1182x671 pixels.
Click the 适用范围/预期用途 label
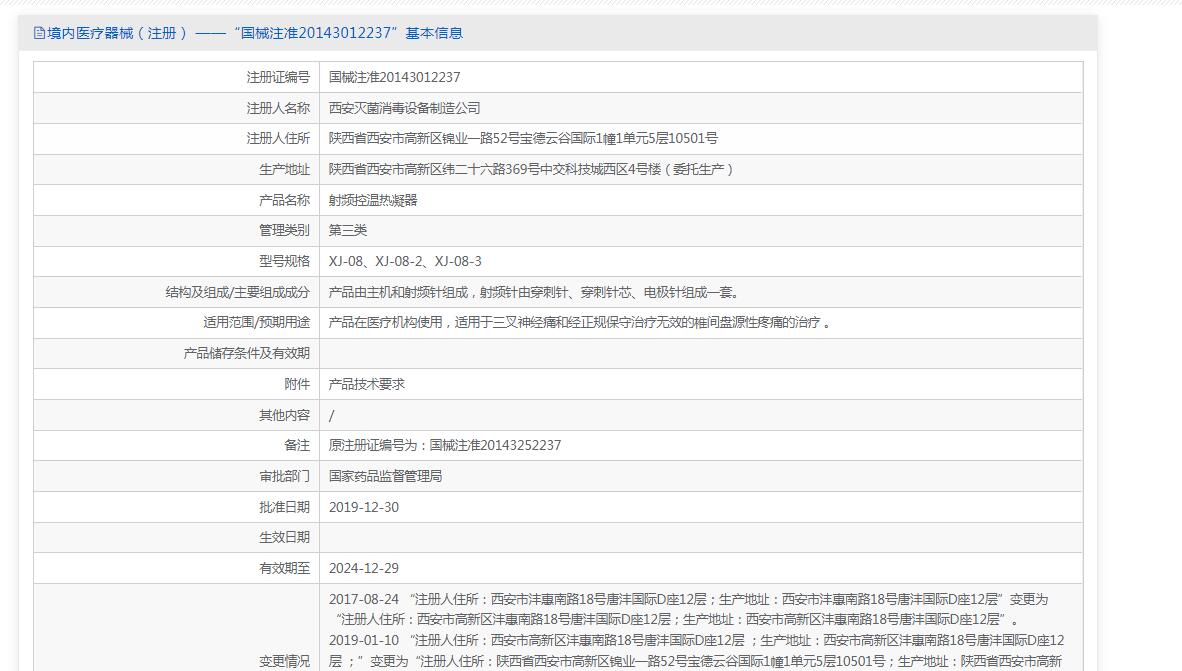point(256,323)
